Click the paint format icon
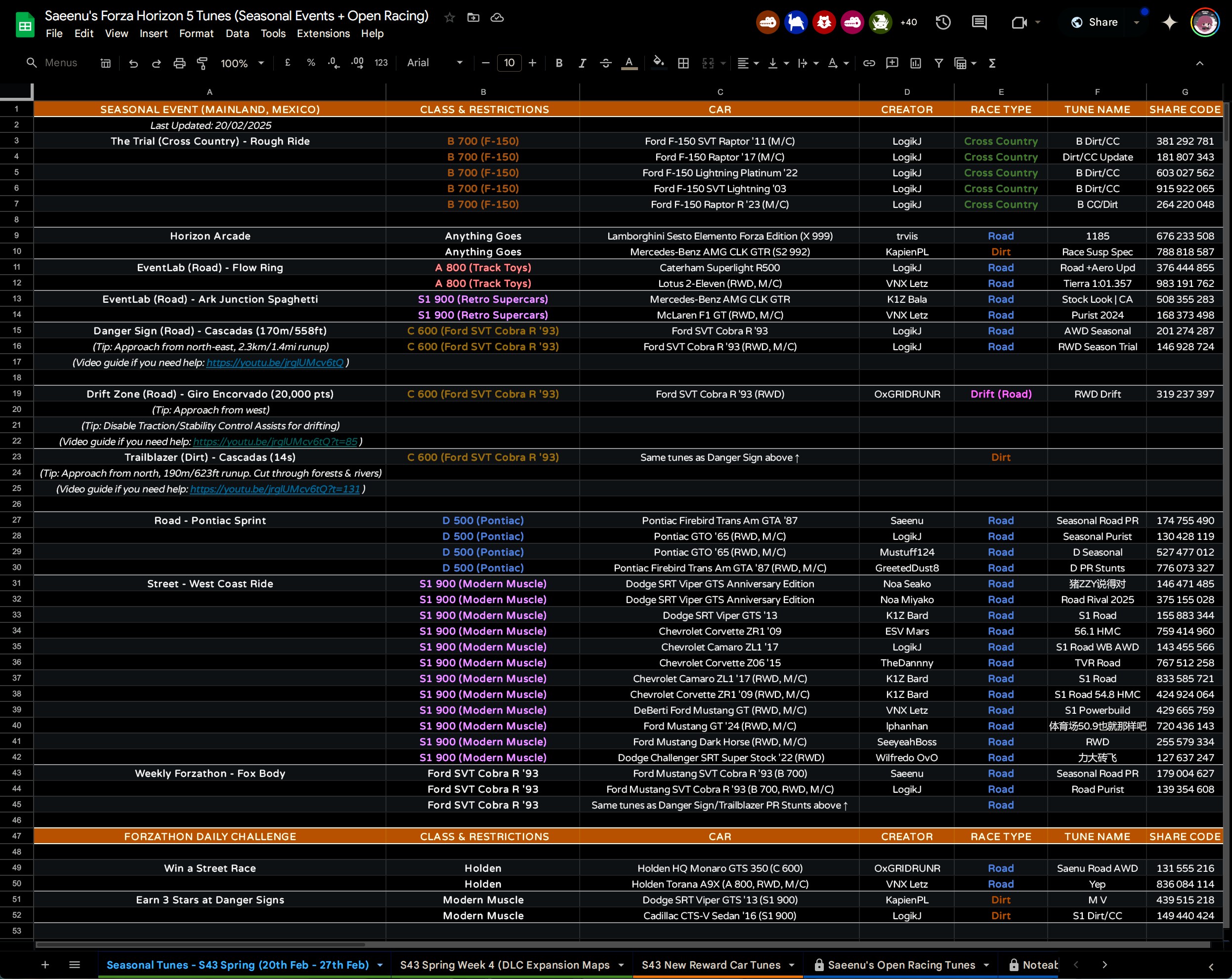 pos(202,63)
